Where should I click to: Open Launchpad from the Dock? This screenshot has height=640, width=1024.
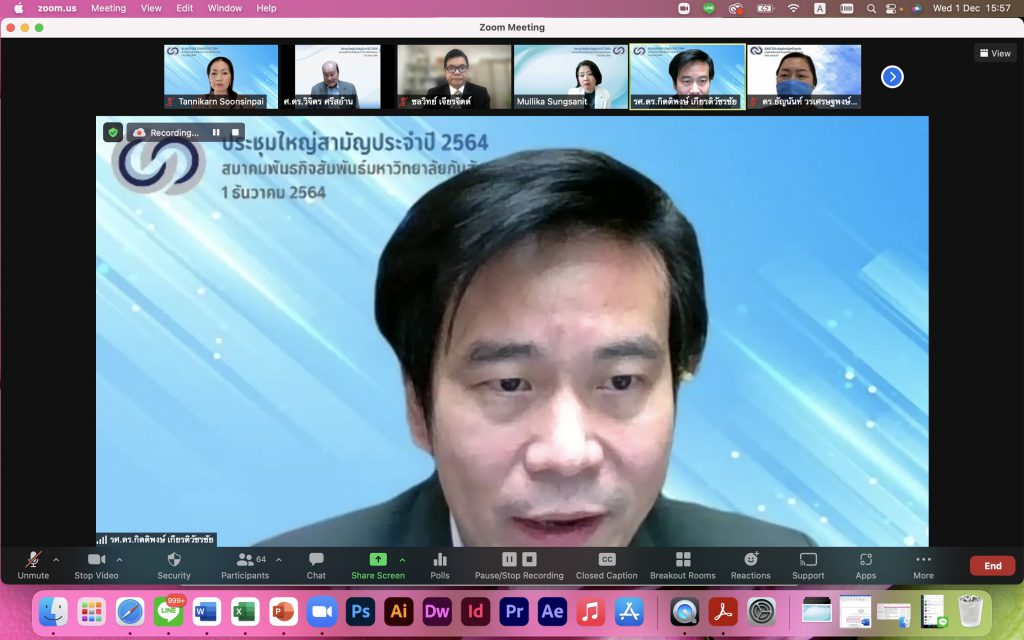click(91, 612)
